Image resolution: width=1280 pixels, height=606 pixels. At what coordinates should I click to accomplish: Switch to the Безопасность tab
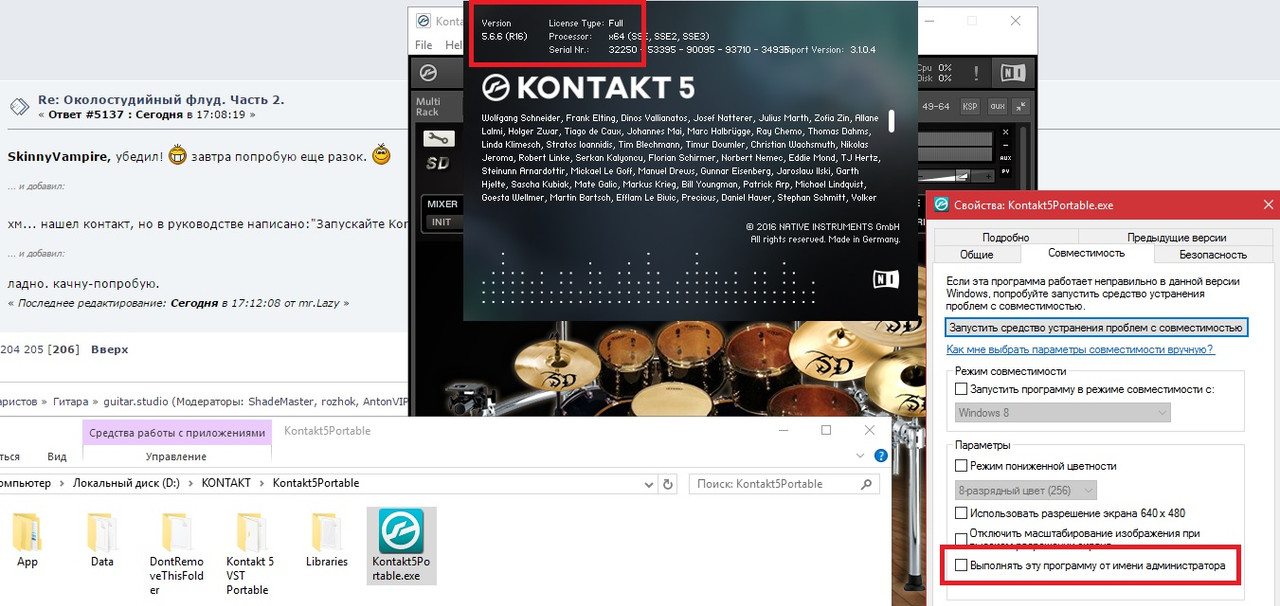click(x=1212, y=255)
